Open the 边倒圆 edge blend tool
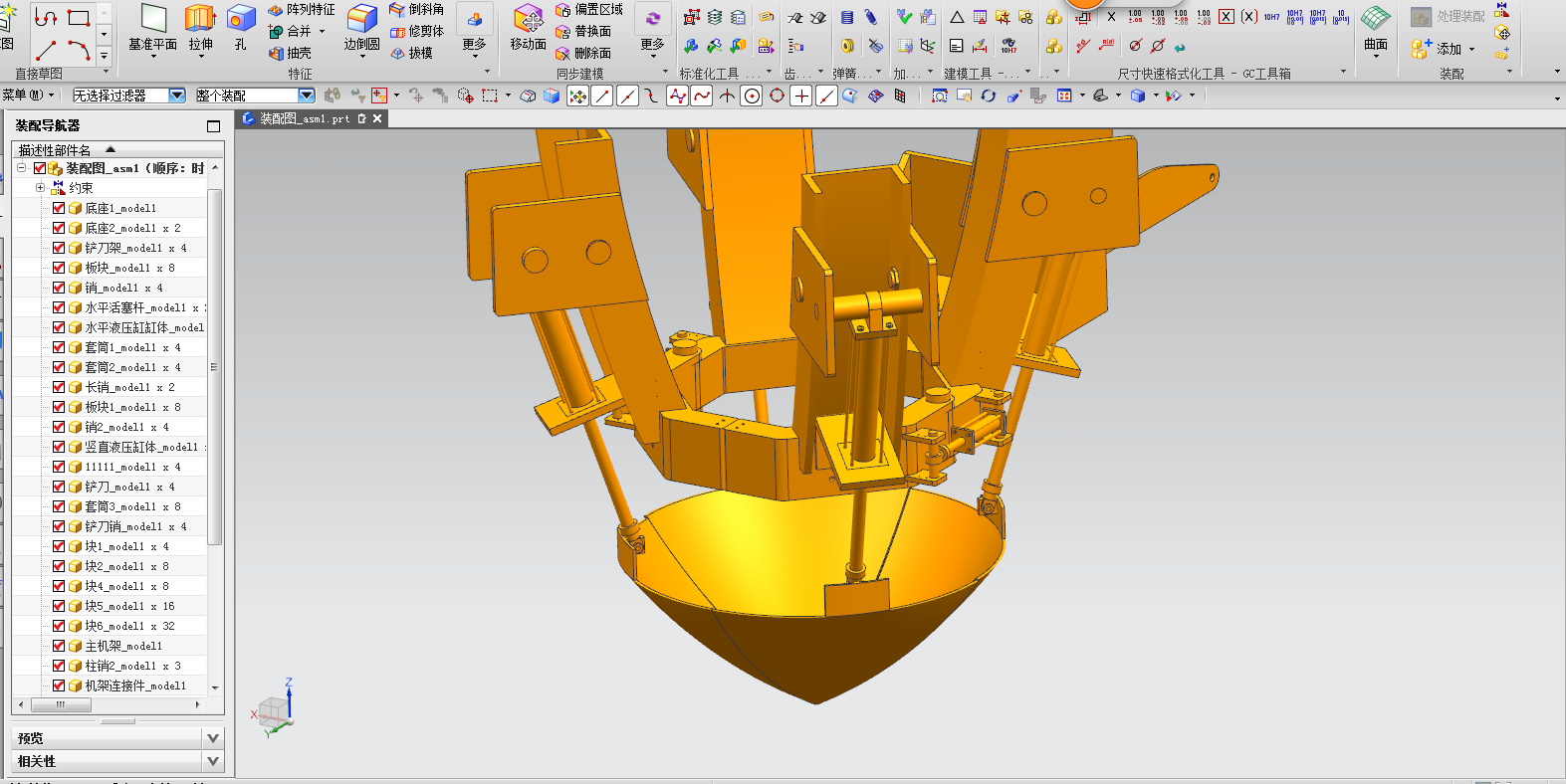 (x=361, y=28)
